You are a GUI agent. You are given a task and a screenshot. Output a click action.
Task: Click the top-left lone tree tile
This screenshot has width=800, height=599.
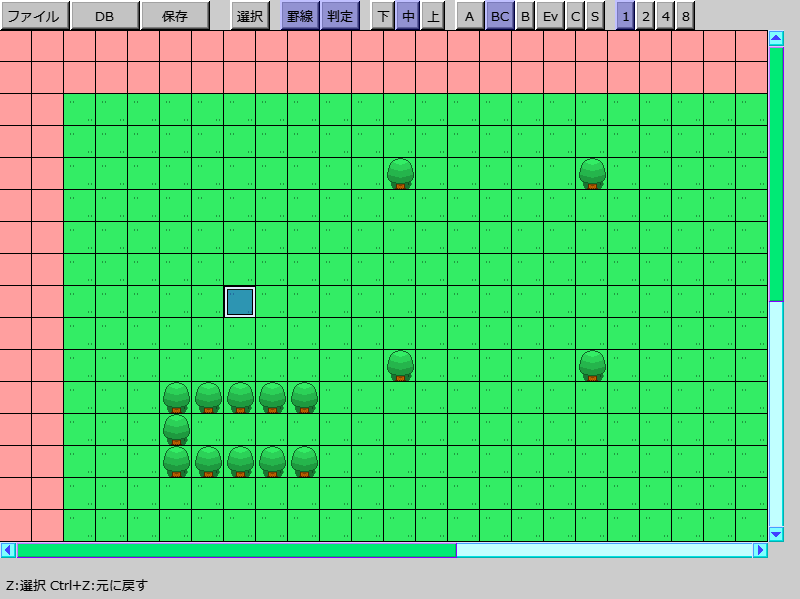400,173
